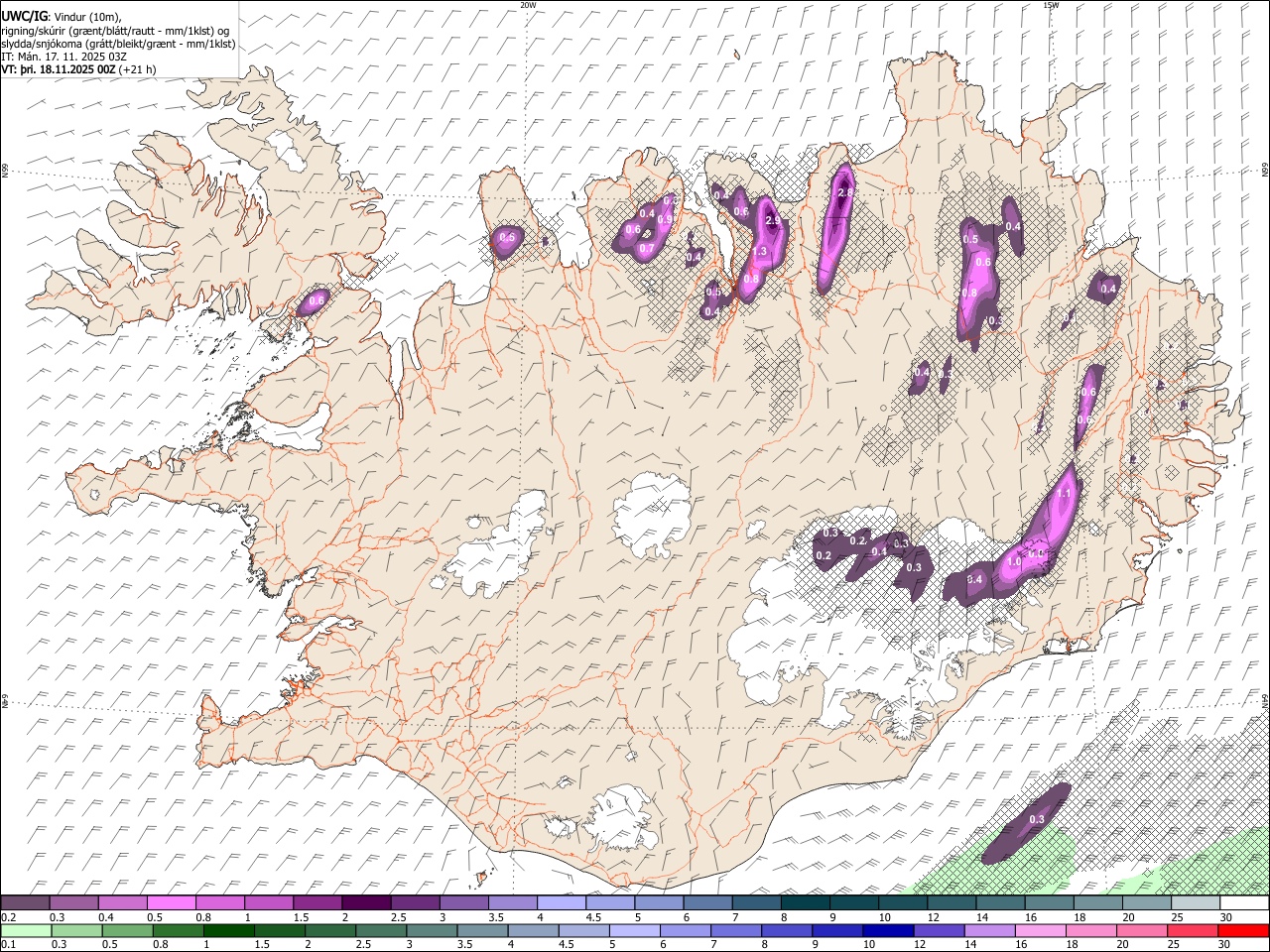Click the '0.7' precipitation value on map
This screenshot has height=952, width=1270.
646,248
